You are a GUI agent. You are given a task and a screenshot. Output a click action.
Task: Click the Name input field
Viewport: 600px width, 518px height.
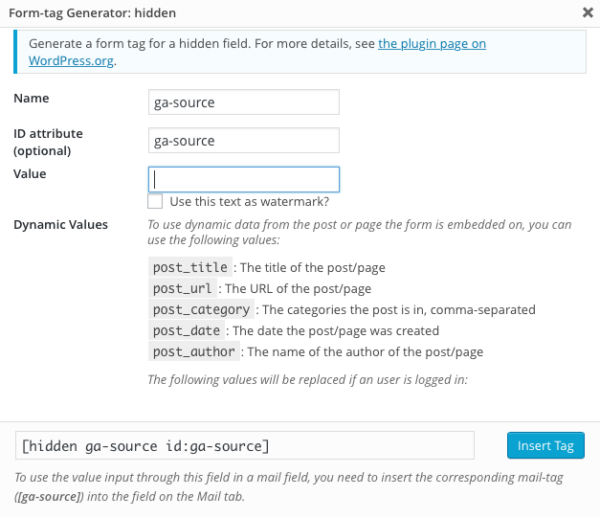click(244, 102)
